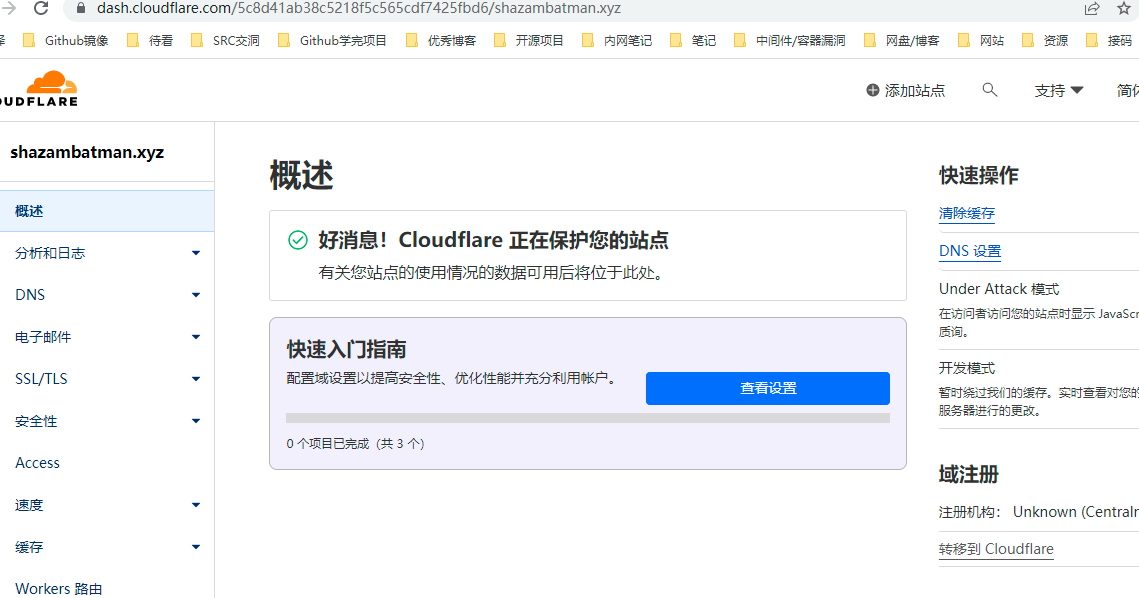Screen dimensions: 1139x598
Task: Open the DNS 设置 quick action link
Action: [x=970, y=251]
